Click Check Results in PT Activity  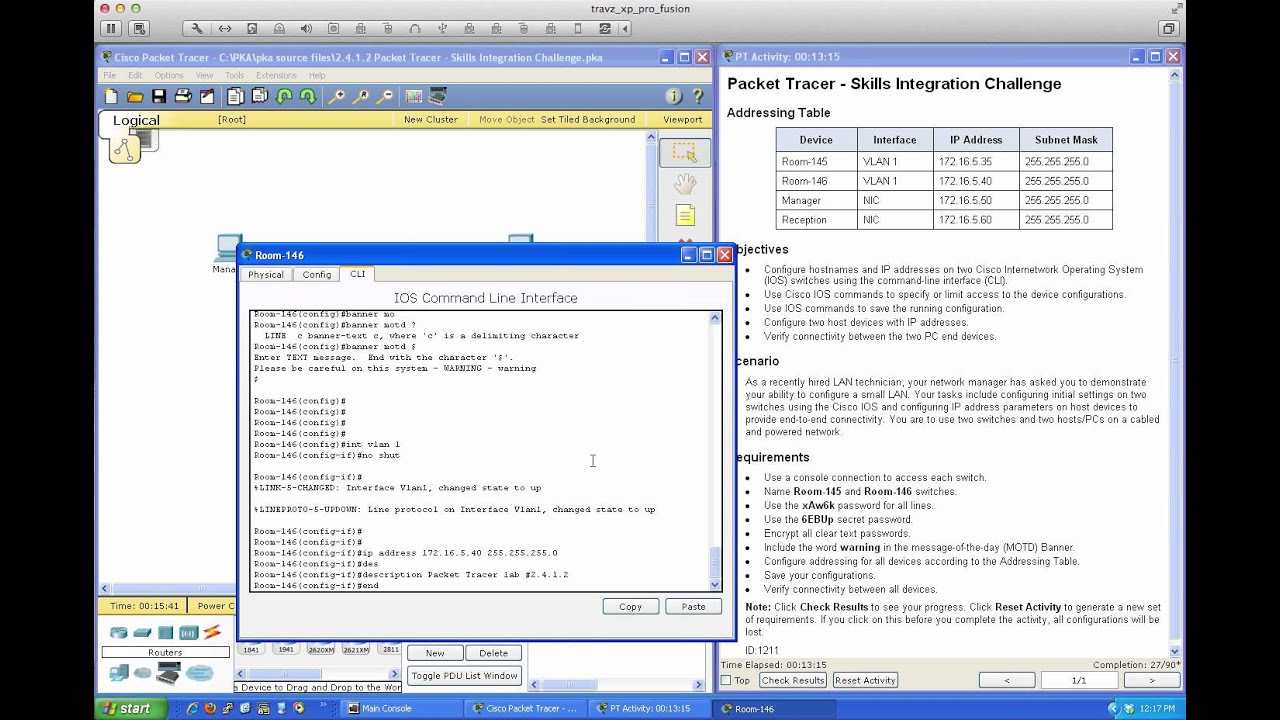click(793, 681)
